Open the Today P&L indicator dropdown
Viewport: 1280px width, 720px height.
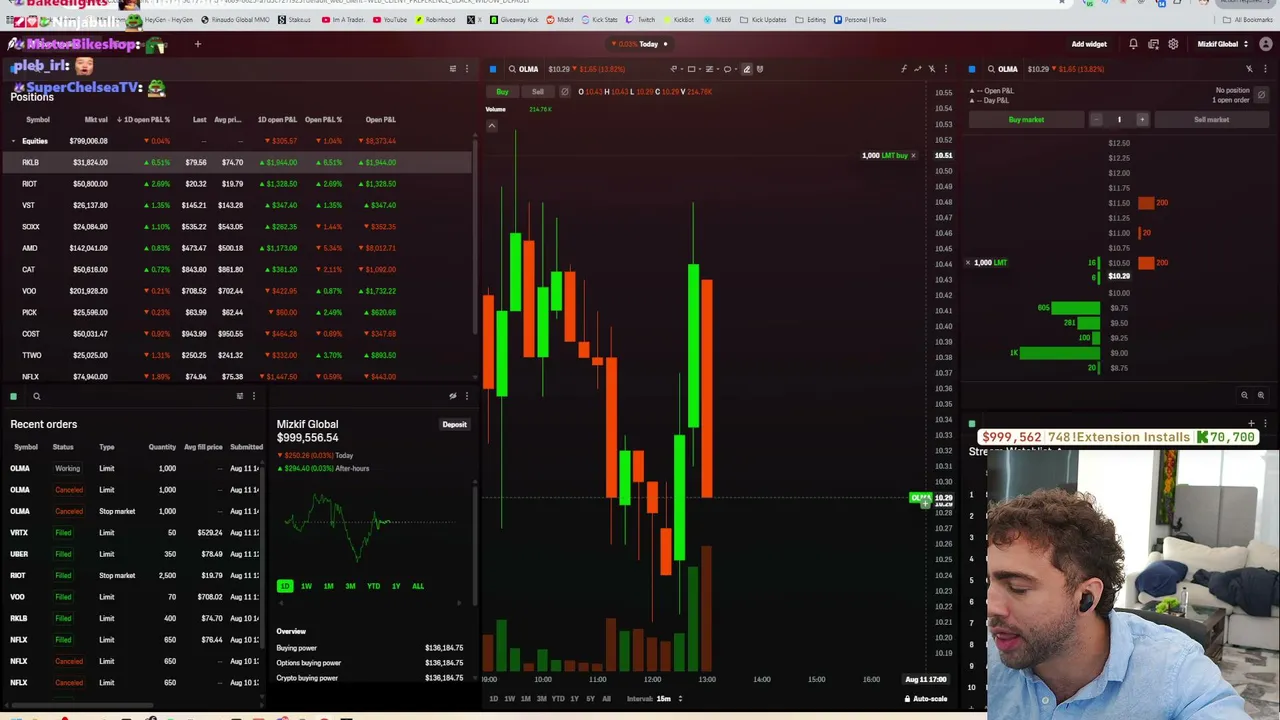pos(640,44)
